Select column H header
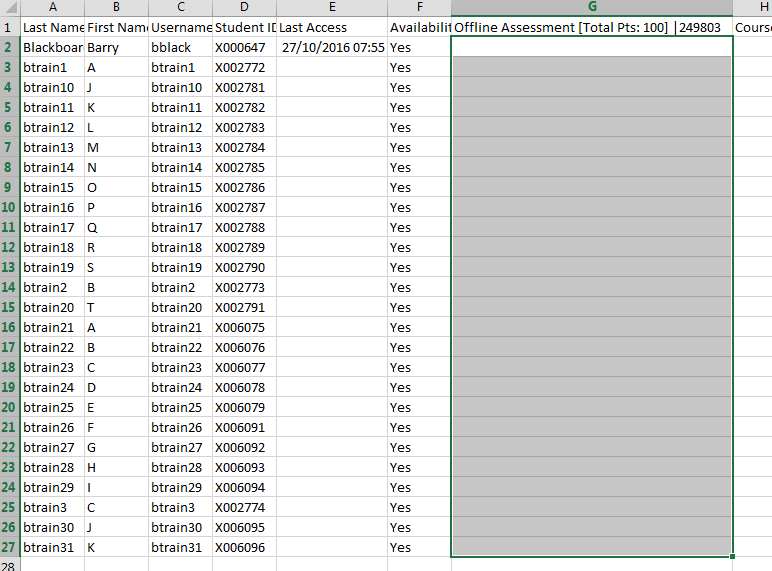 pyautogui.click(x=752, y=7)
